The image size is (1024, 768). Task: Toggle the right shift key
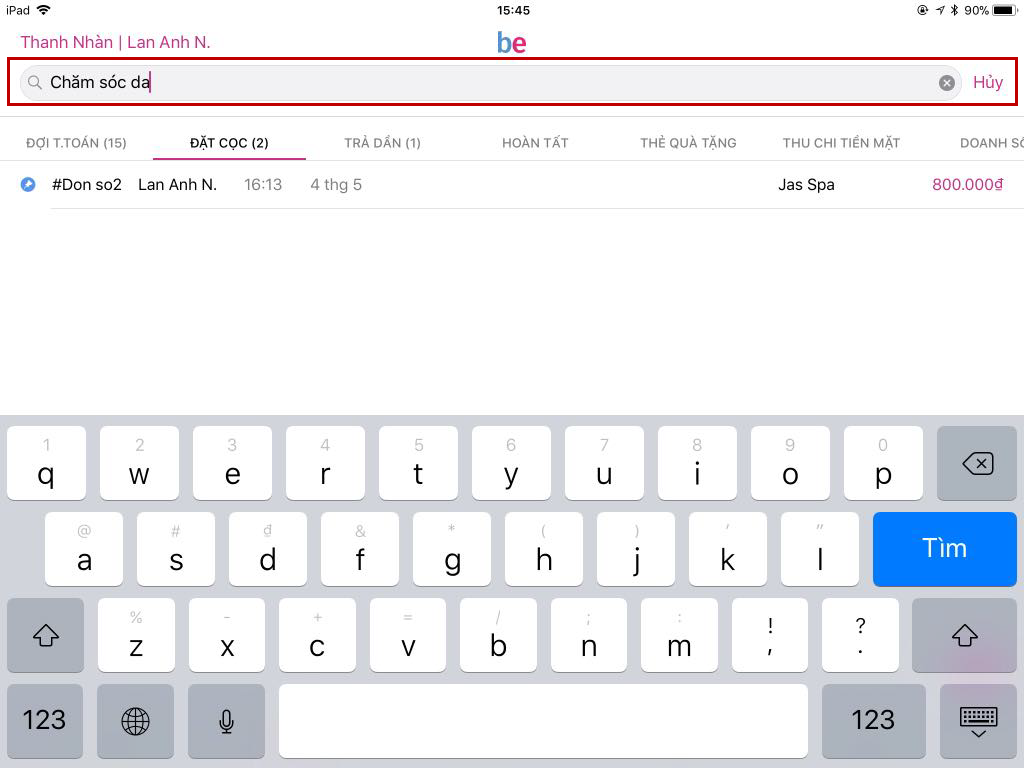coord(965,635)
